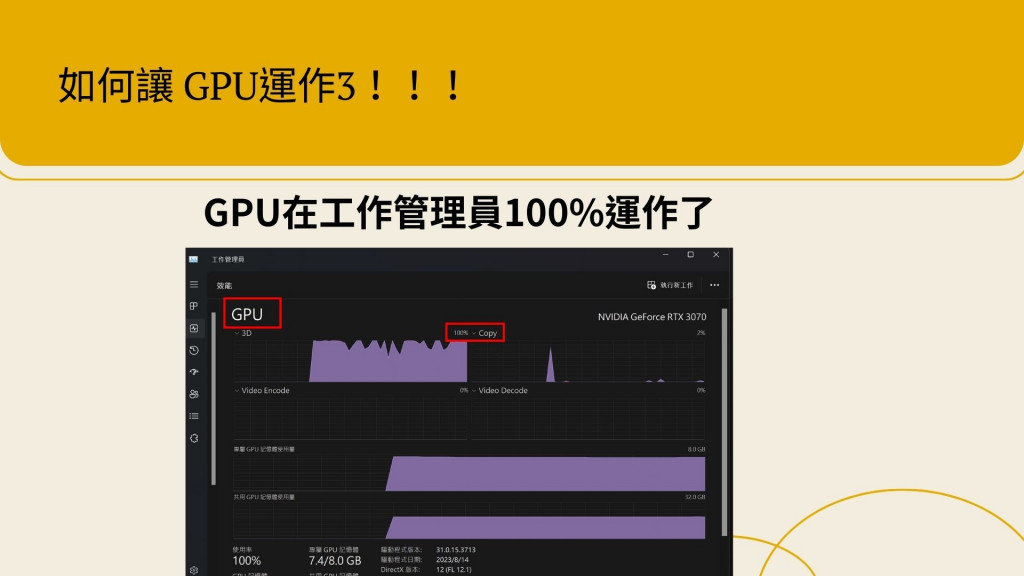Open the 3D engine dropdown
The height and width of the screenshot is (576, 1024).
click(243, 333)
